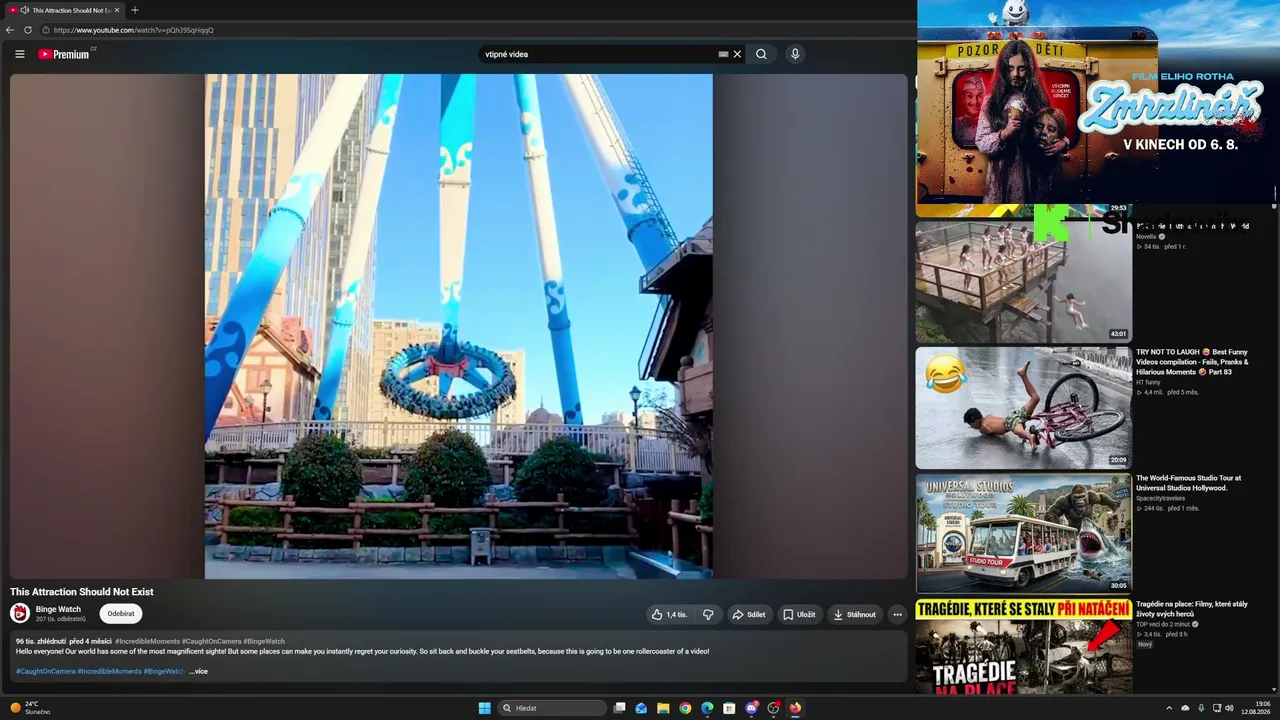Subscribe with the Odebírat button
Image resolution: width=1280 pixels, height=720 pixels.
coord(121,614)
